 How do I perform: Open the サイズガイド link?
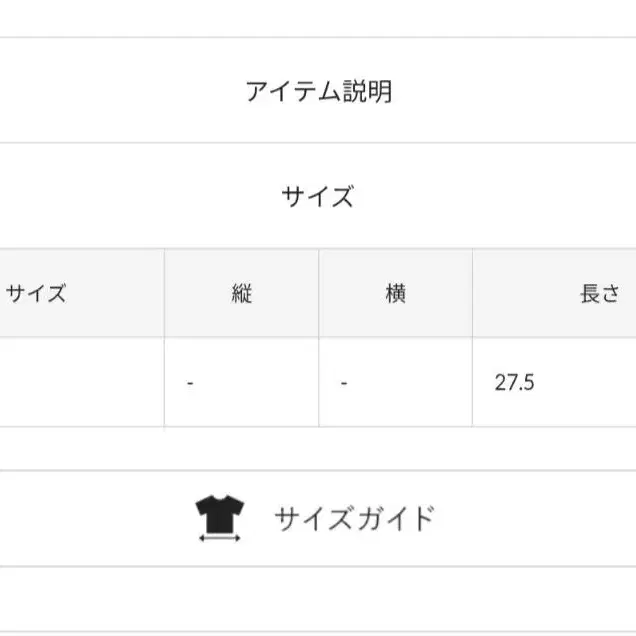pos(354,518)
